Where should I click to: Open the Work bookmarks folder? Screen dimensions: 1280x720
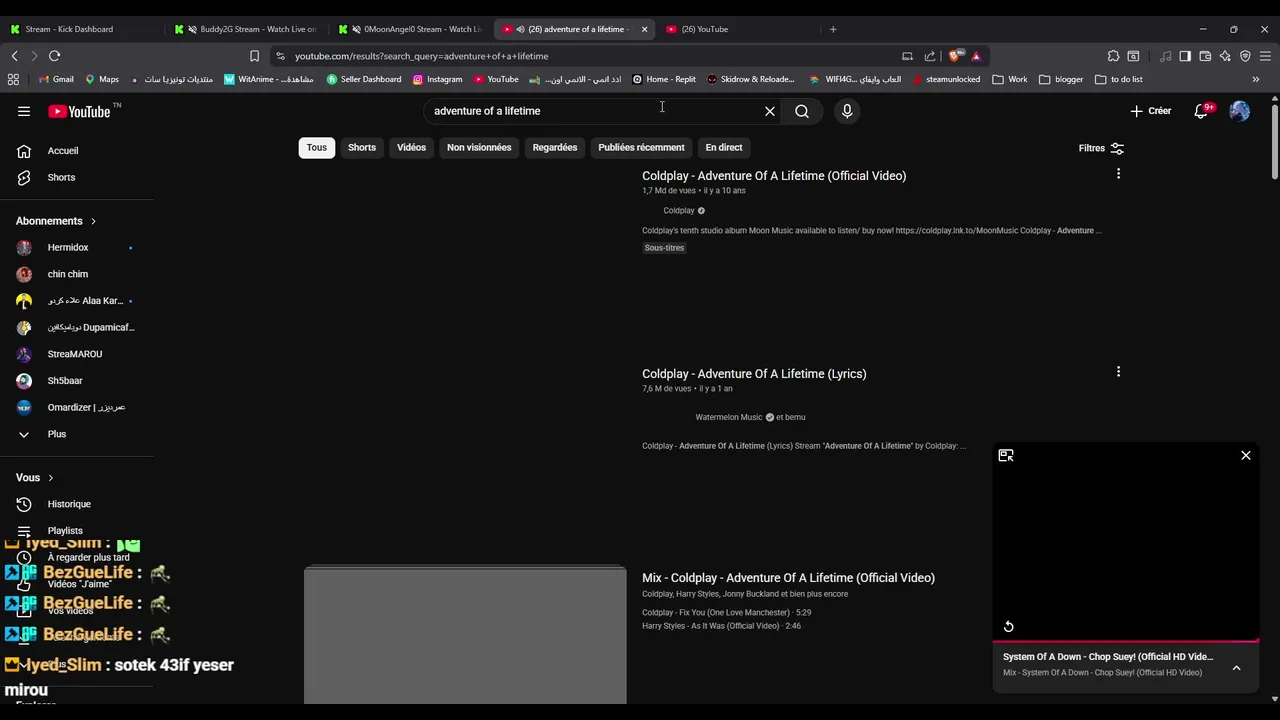pos(1010,79)
